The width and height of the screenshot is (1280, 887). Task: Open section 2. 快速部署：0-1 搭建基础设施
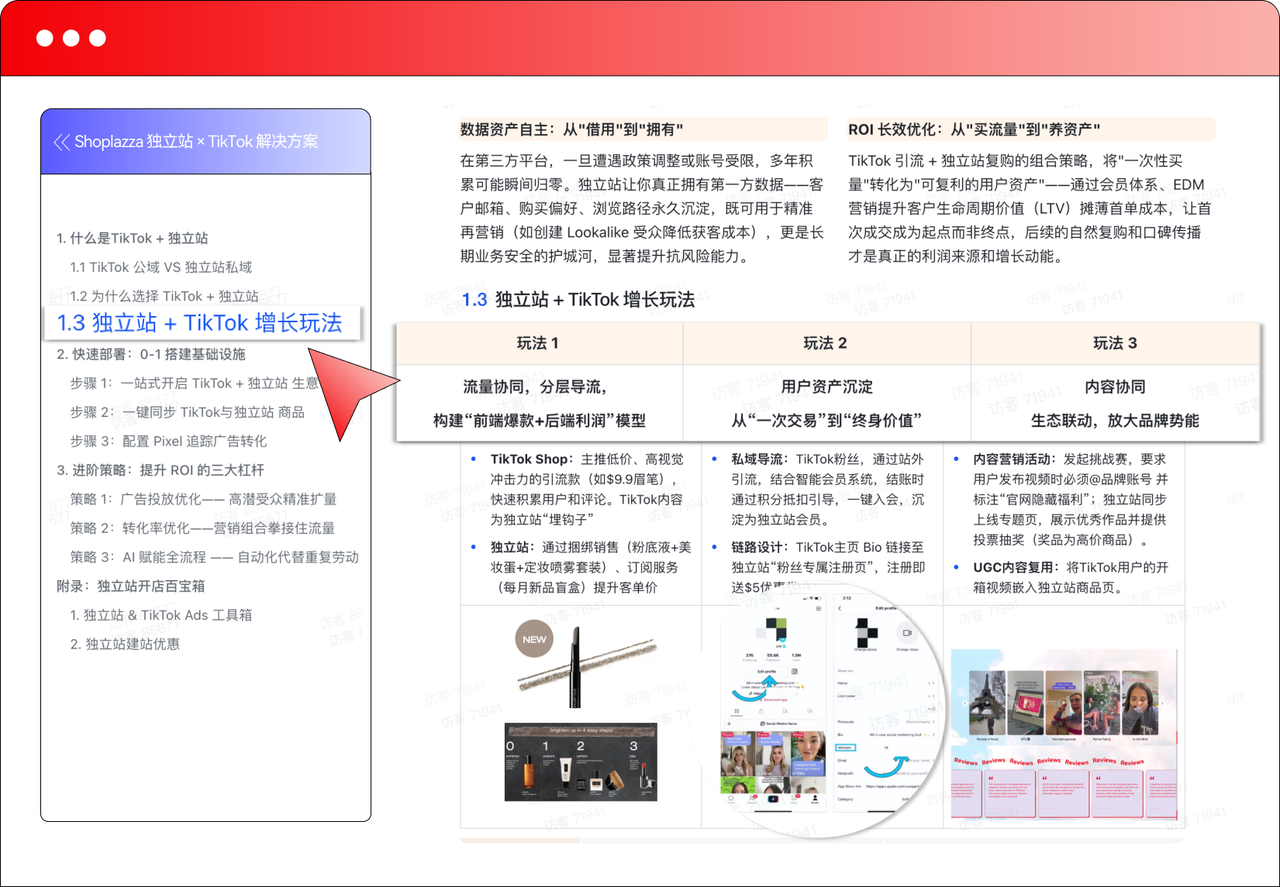point(151,354)
